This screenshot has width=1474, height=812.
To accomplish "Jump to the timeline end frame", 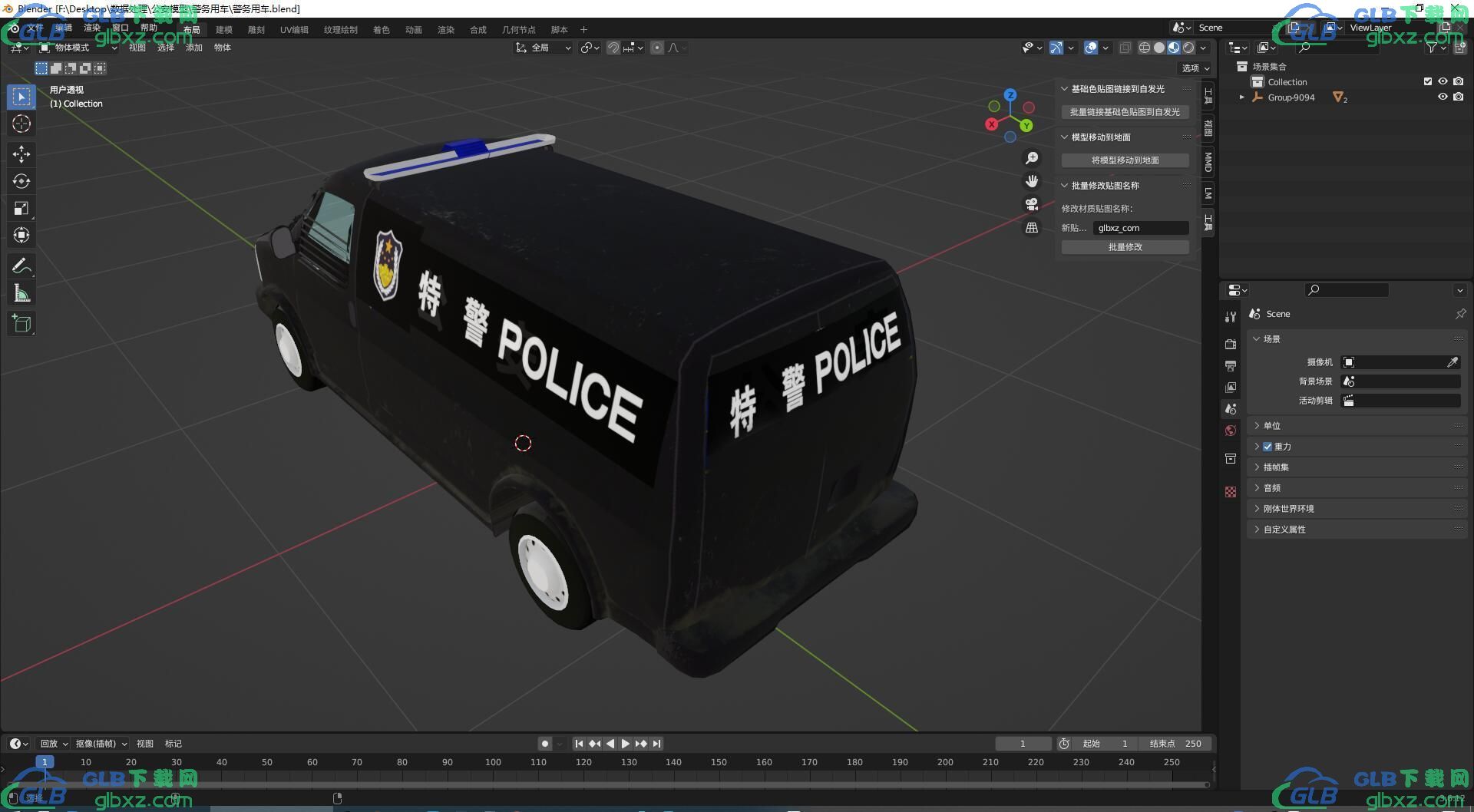I will pyautogui.click(x=656, y=743).
